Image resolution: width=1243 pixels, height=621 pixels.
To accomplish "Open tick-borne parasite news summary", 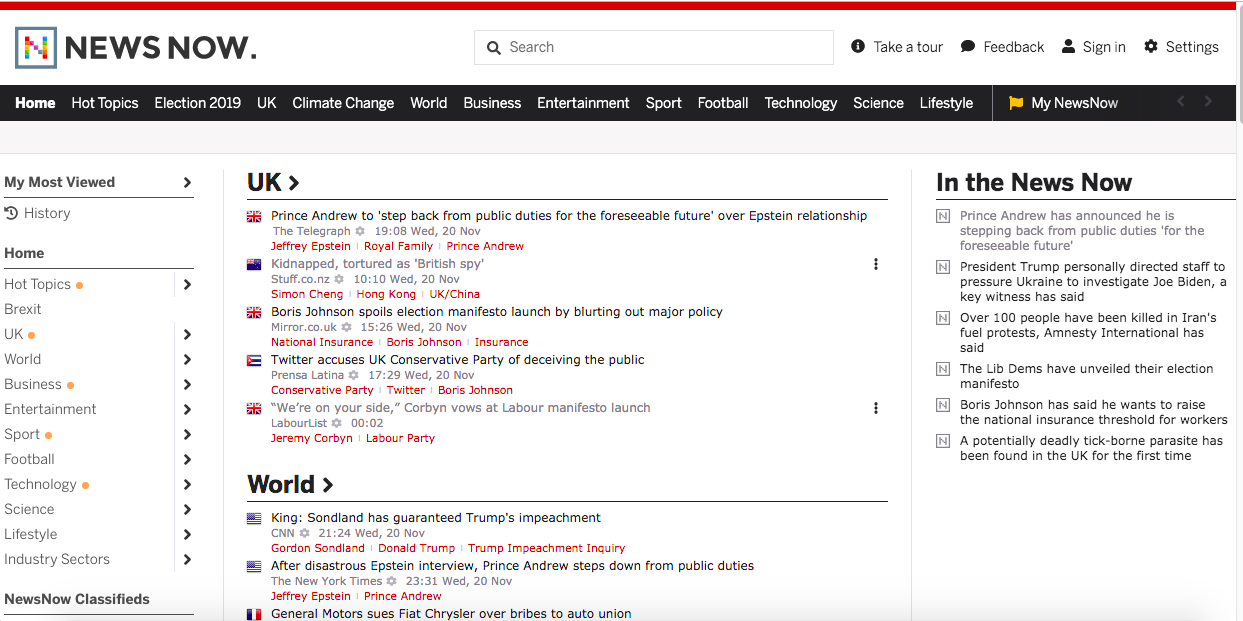I will (1091, 448).
